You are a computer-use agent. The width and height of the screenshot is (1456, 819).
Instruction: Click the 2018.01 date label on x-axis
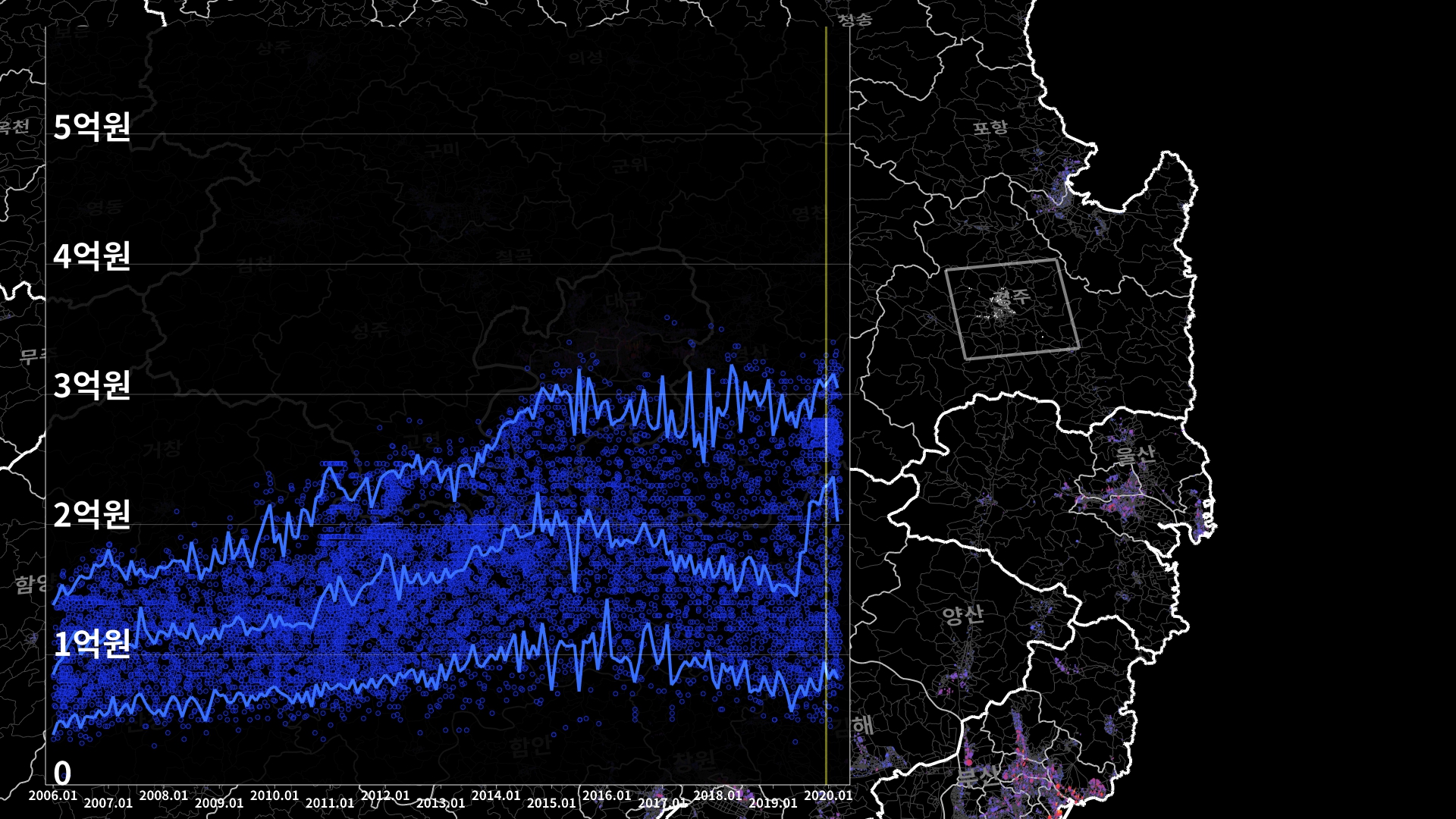click(x=717, y=795)
